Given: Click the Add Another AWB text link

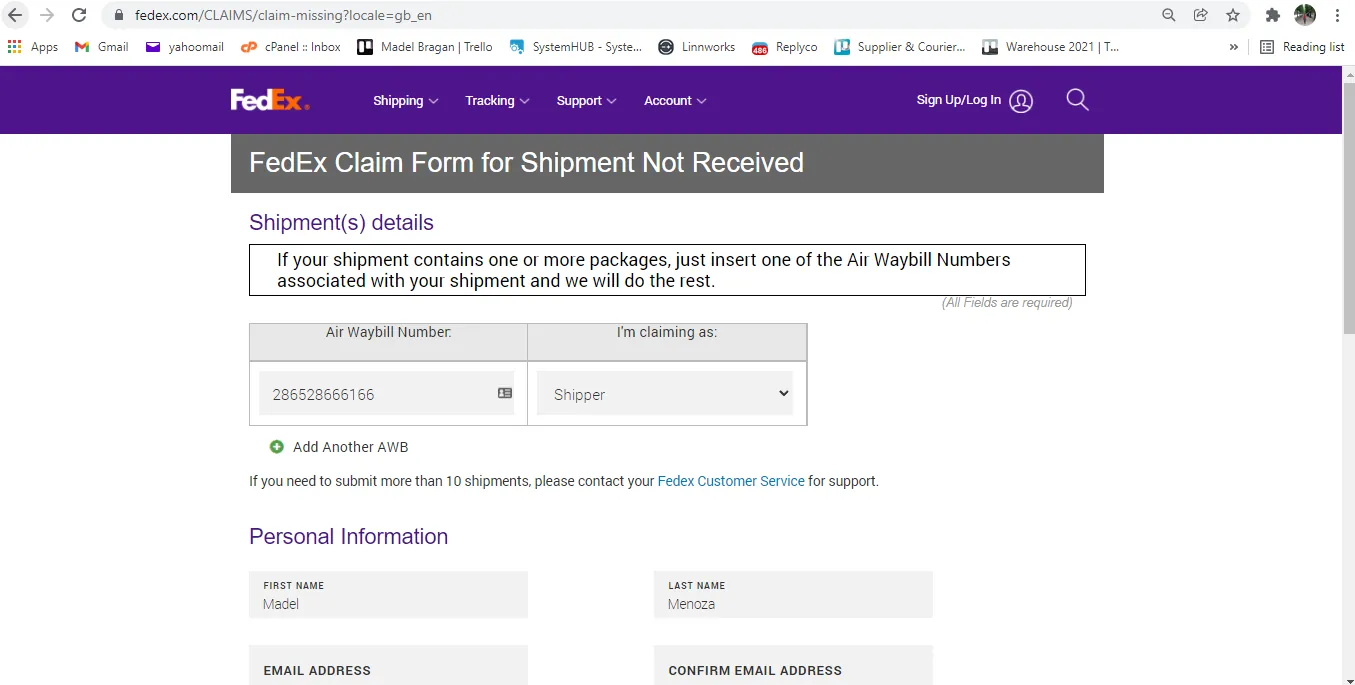Looking at the screenshot, I should (x=351, y=447).
